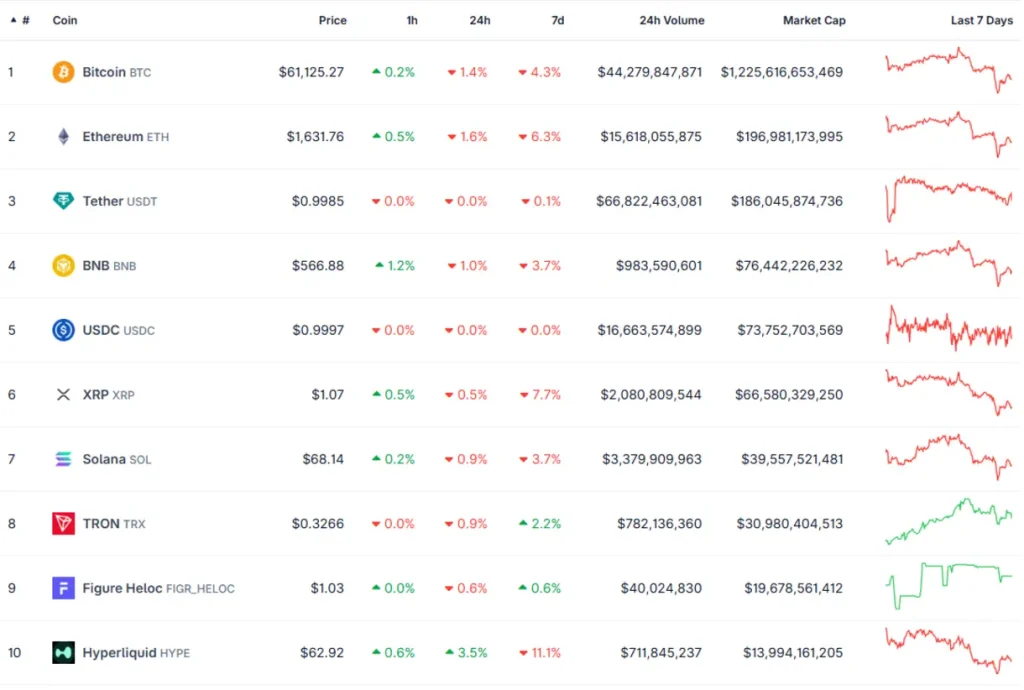
Task: Click TRON 7d change 2.2%
Action: (x=540, y=524)
